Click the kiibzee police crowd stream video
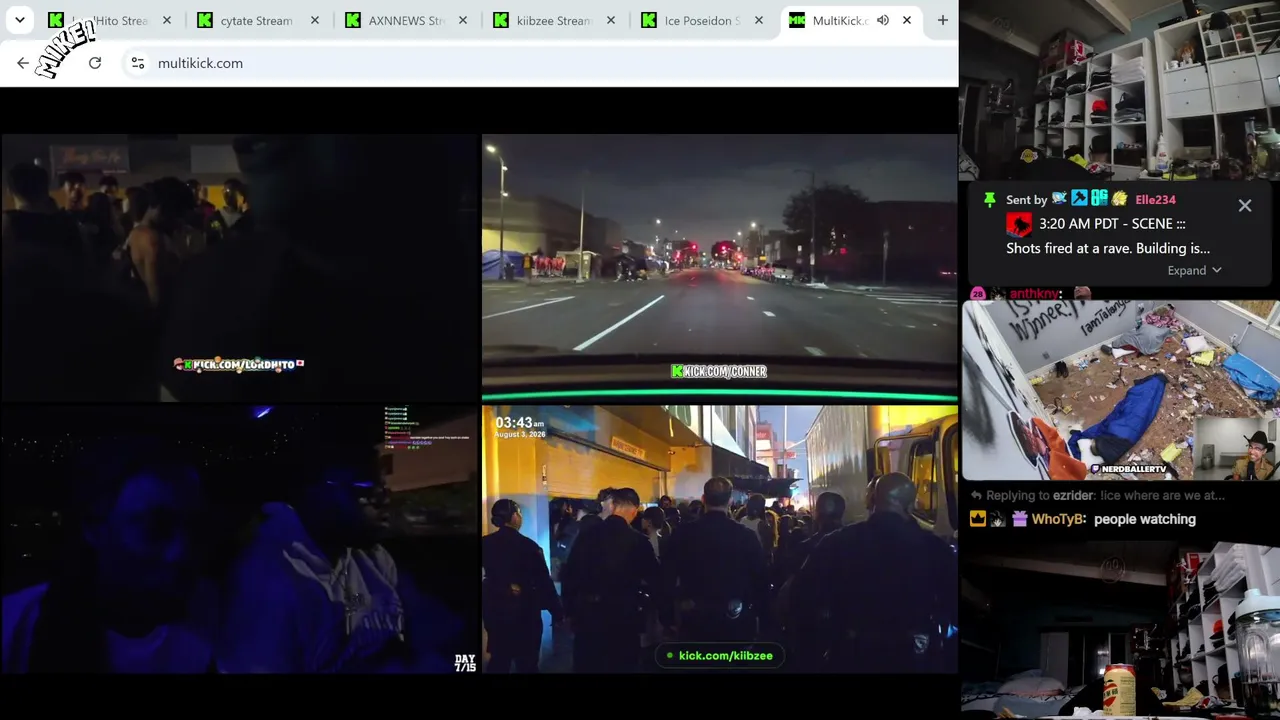Screen dimensions: 1280x720 click(x=720, y=539)
